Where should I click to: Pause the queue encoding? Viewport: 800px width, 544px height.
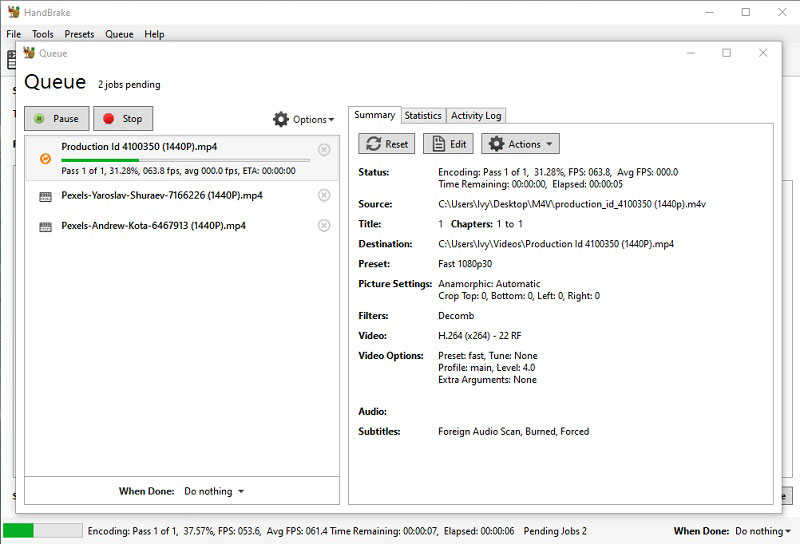coord(57,118)
